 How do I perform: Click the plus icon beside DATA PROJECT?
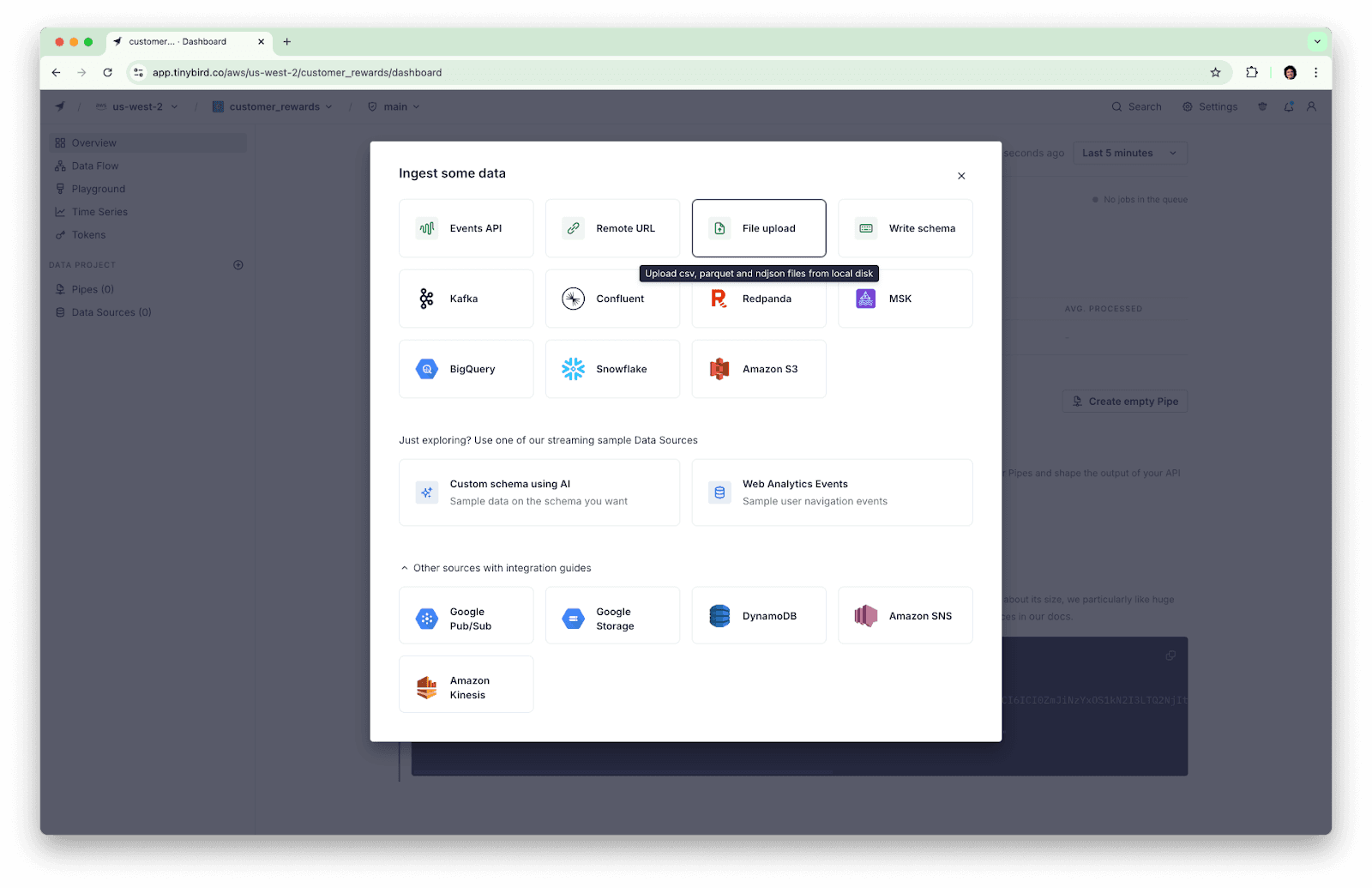pos(238,265)
